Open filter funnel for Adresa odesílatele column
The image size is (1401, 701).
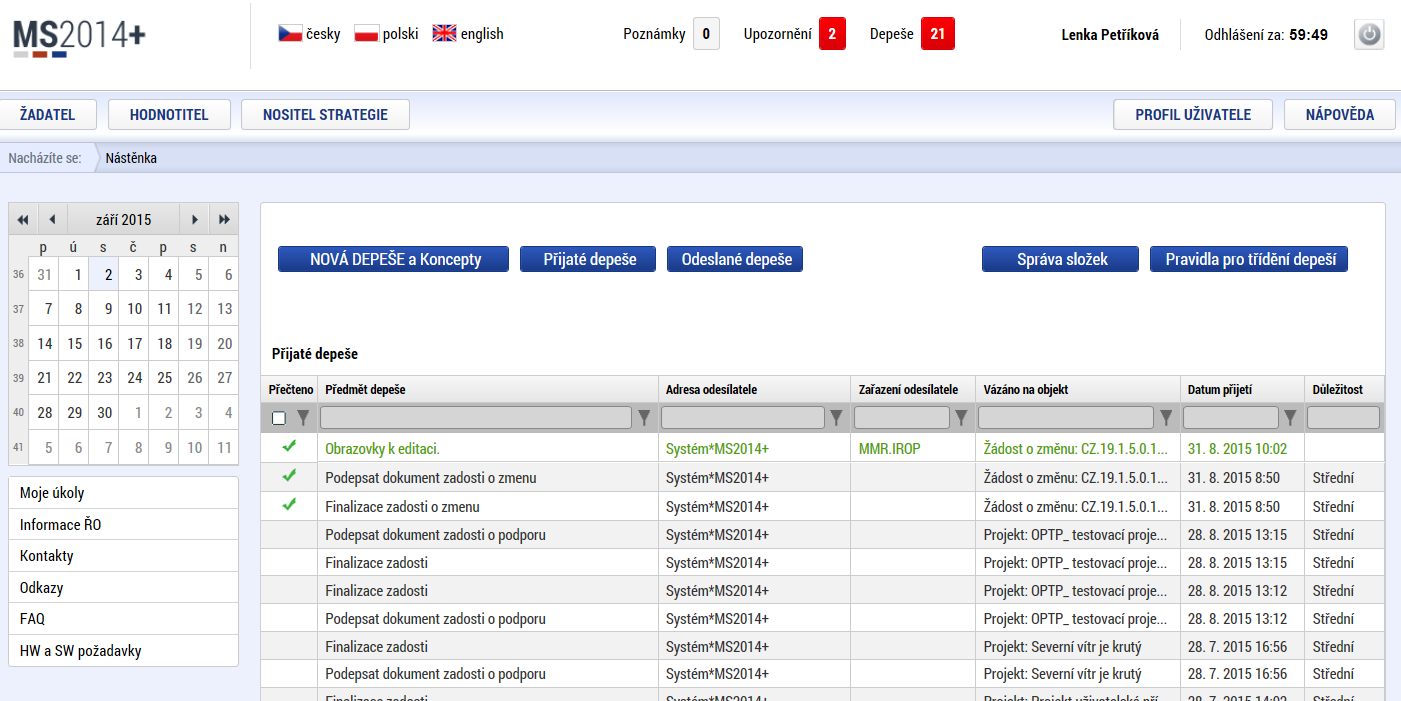coord(837,418)
